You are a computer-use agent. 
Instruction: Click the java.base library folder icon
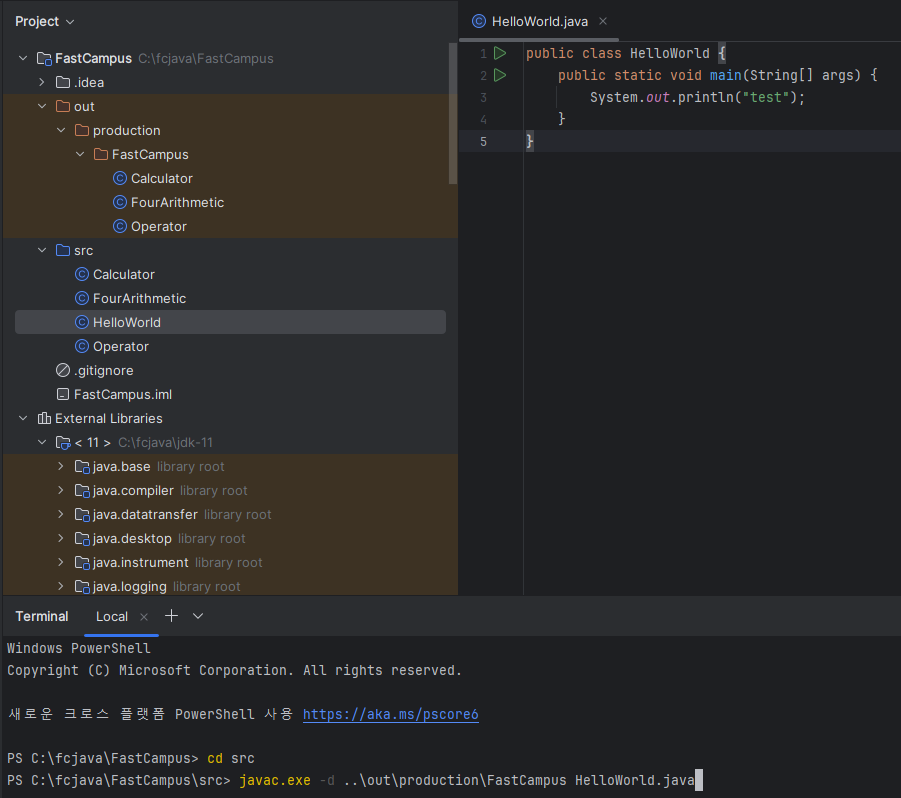click(x=82, y=467)
